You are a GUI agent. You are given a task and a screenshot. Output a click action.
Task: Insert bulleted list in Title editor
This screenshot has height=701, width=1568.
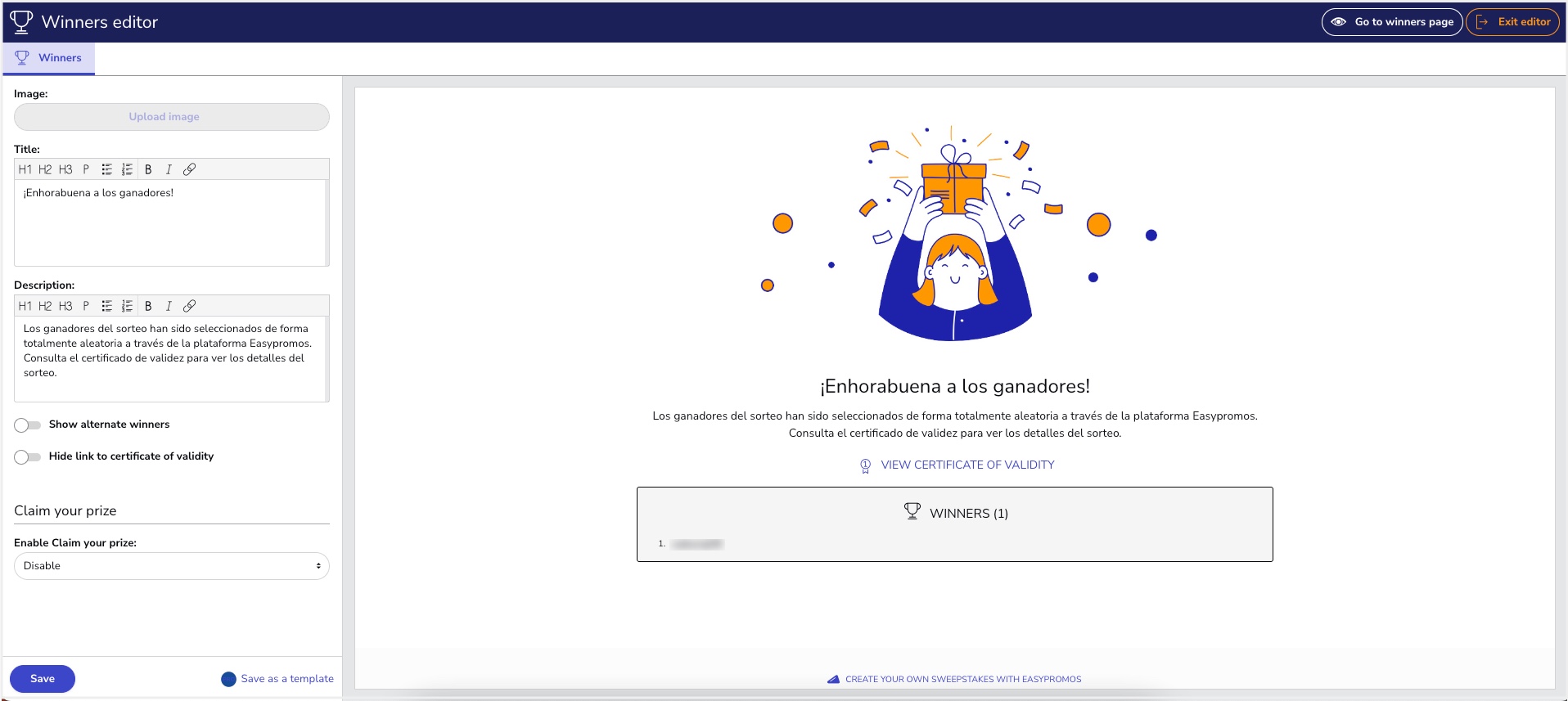(x=106, y=169)
